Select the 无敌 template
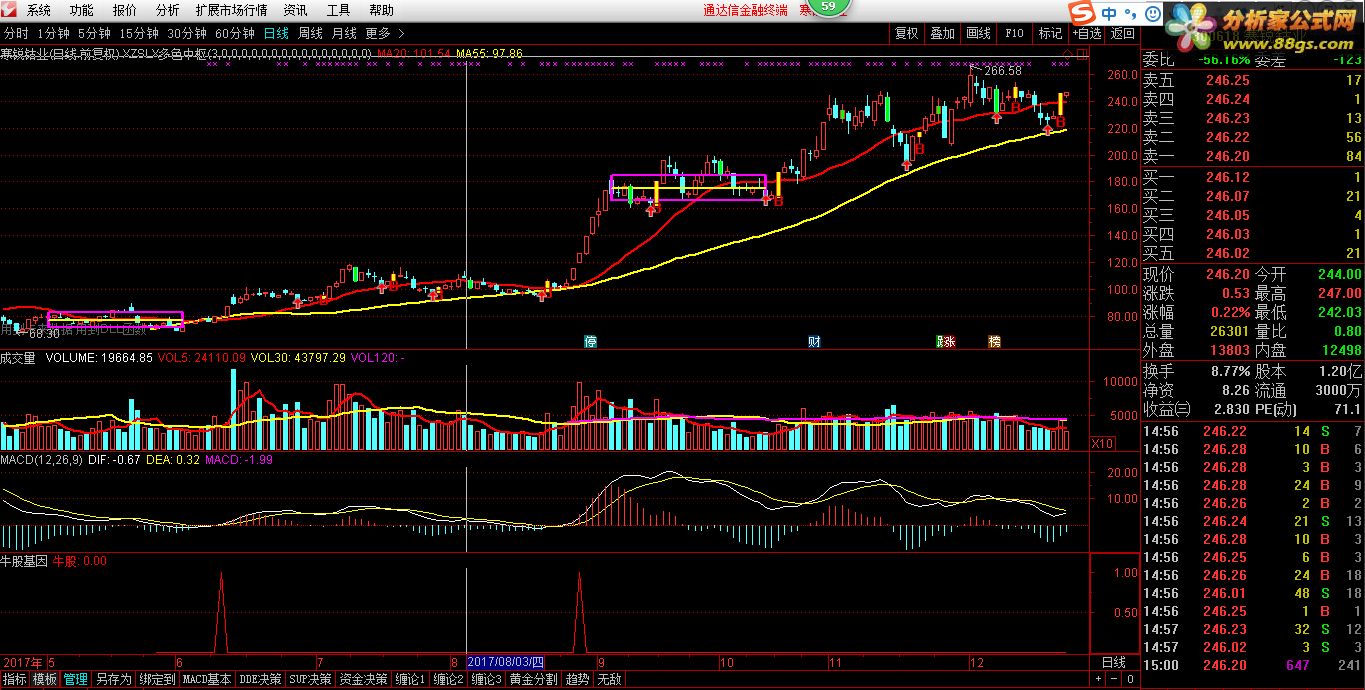This screenshot has height=690, width=1365. pos(609,679)
